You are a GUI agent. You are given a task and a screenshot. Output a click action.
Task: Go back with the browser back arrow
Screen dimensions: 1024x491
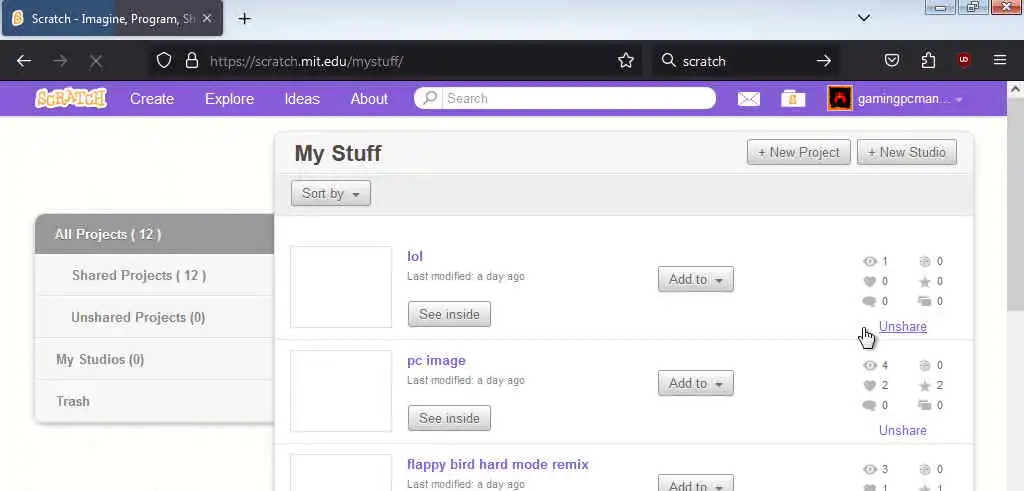24,61
